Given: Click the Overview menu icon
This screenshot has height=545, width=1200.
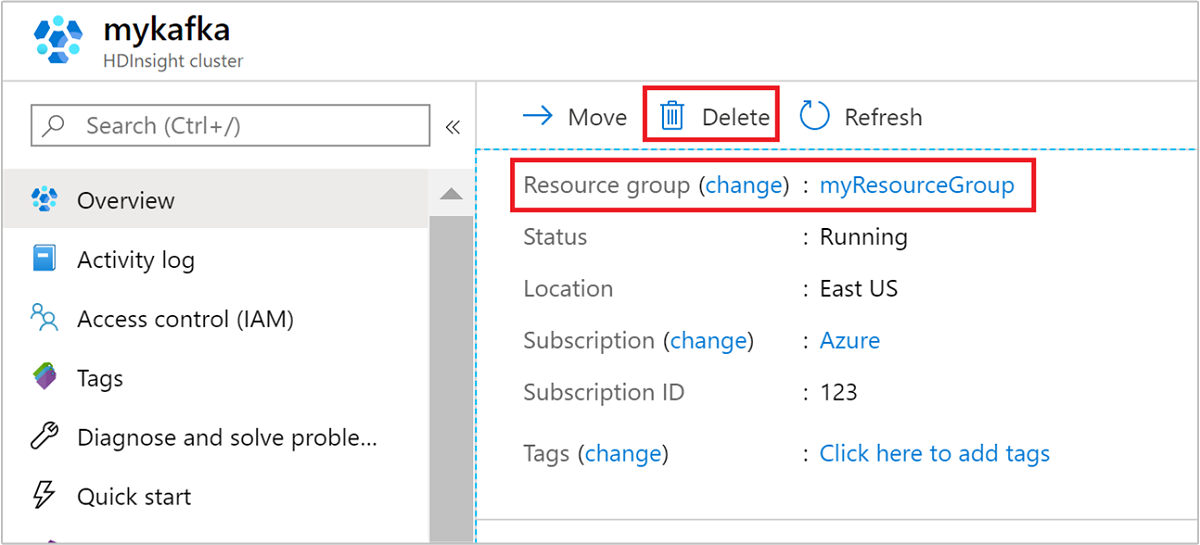Looking at the screenshot, I should pos(45,200).
